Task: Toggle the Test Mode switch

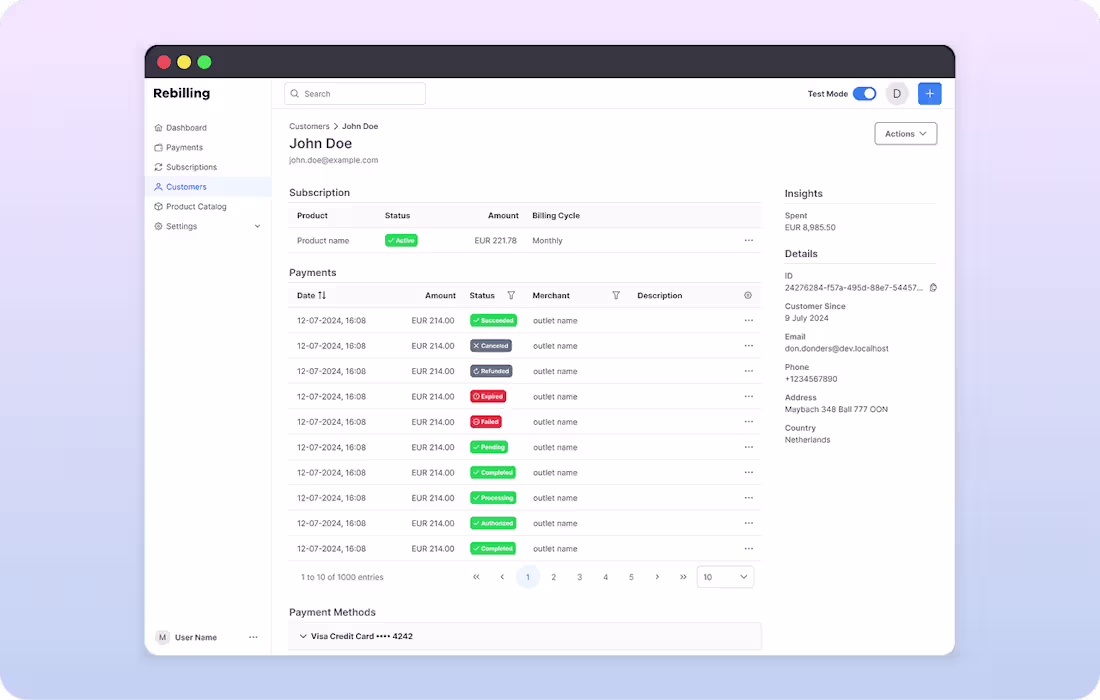Action: pyautogui.click(x=864, y=93)
